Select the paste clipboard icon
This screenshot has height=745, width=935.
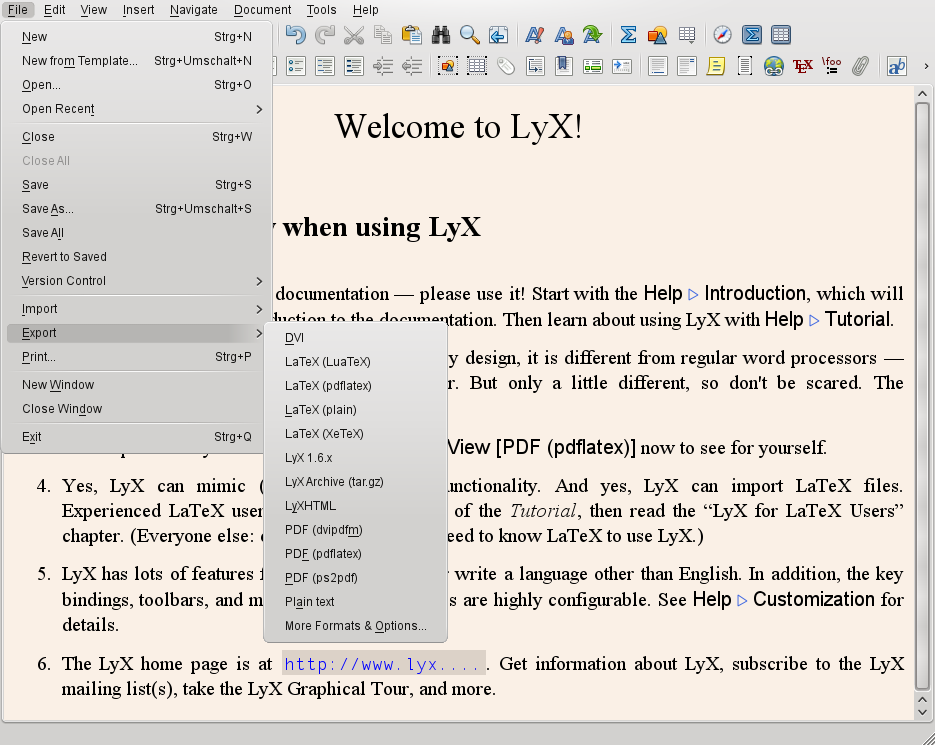pyautogui.click(x=412, y=35)
